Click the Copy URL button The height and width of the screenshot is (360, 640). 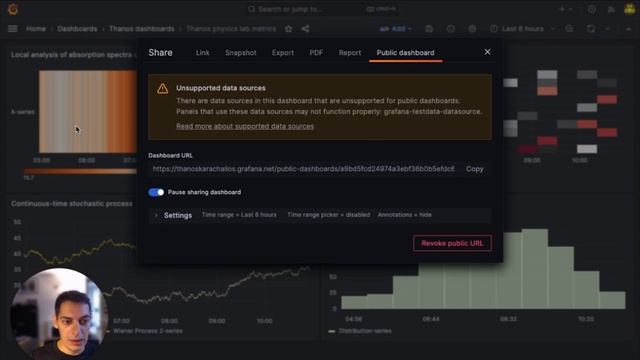pos(475,169)
